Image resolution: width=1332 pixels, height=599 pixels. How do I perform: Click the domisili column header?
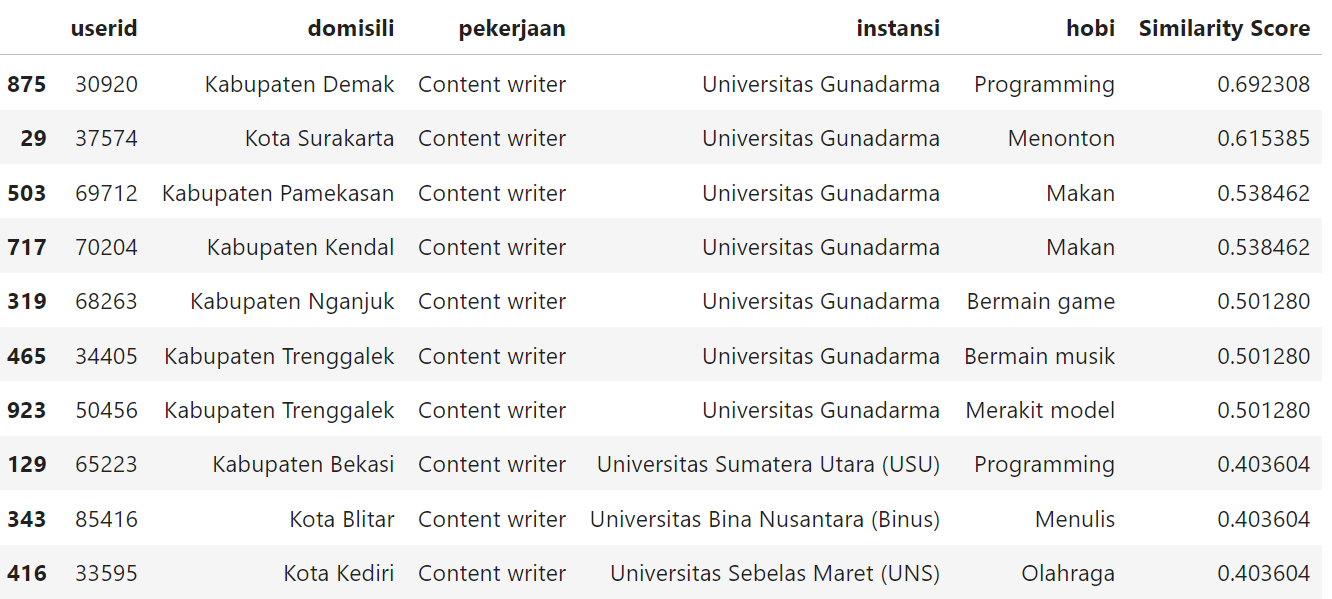pos(350,29)
